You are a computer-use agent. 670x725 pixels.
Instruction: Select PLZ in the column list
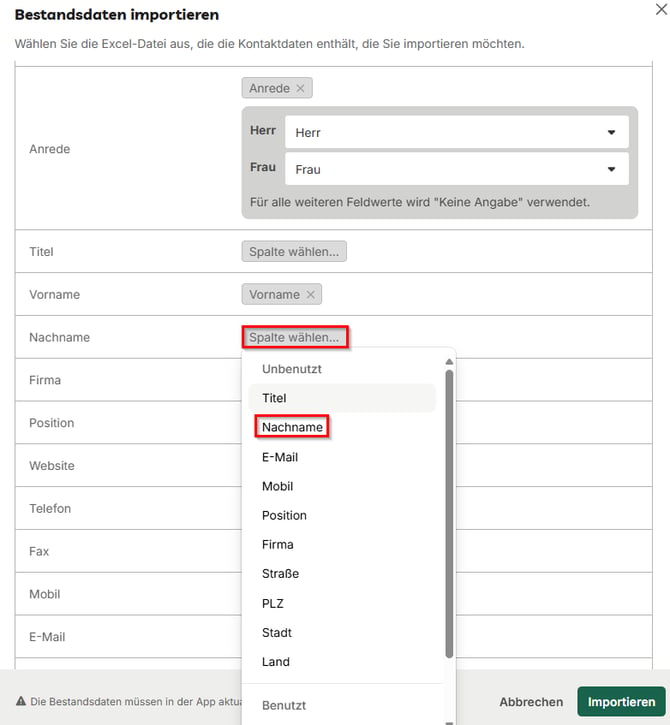(342, 603)
